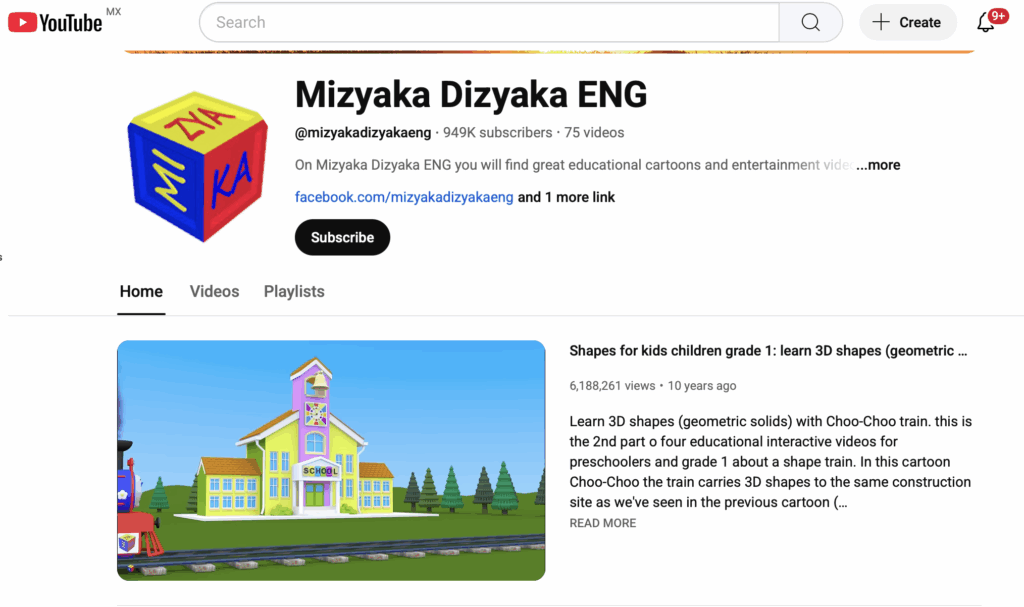Open the Playlists tab
1024x607 pixels.
(293, 291)
